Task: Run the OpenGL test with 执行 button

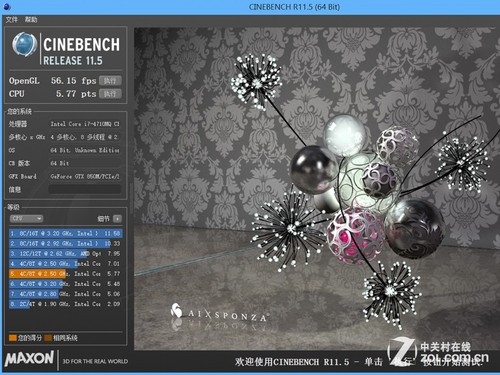Action: point(110,81)
